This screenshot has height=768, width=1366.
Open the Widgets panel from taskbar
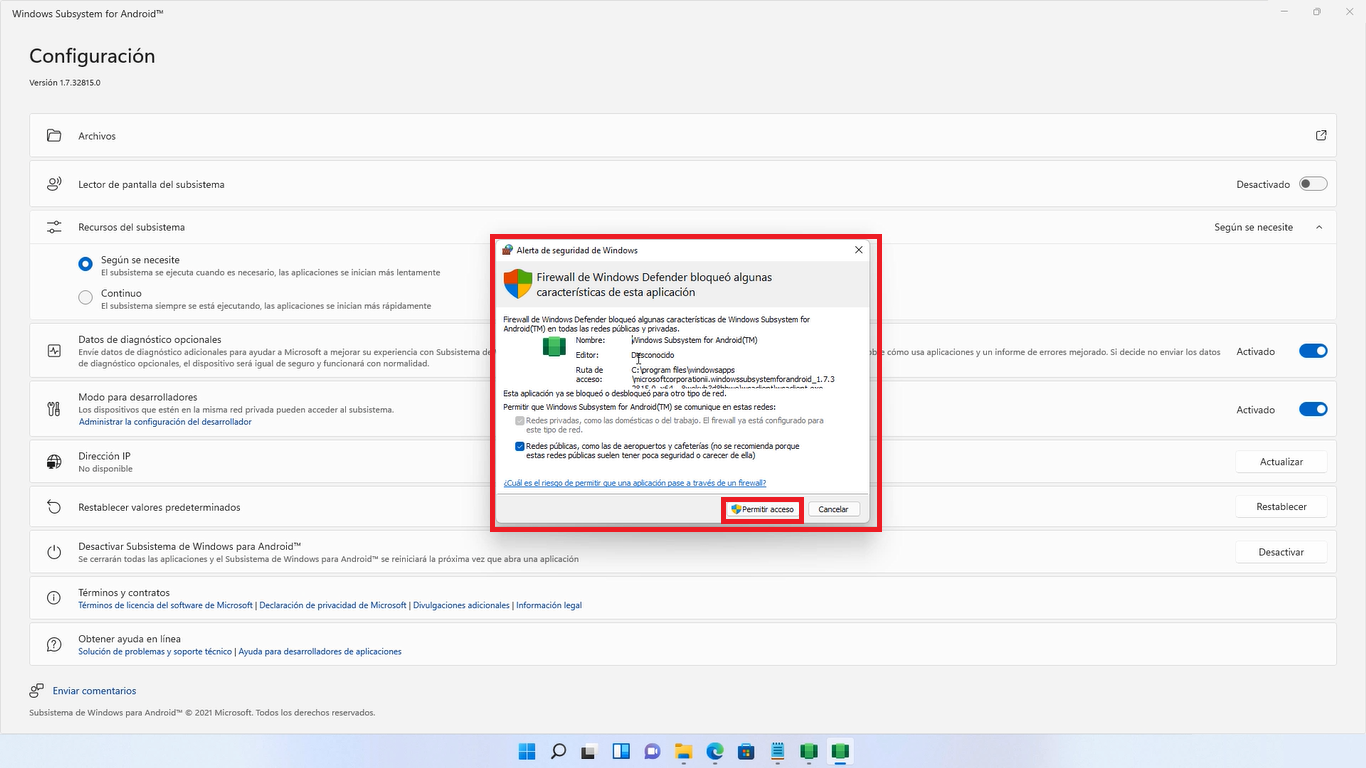(x=621, y=751)
